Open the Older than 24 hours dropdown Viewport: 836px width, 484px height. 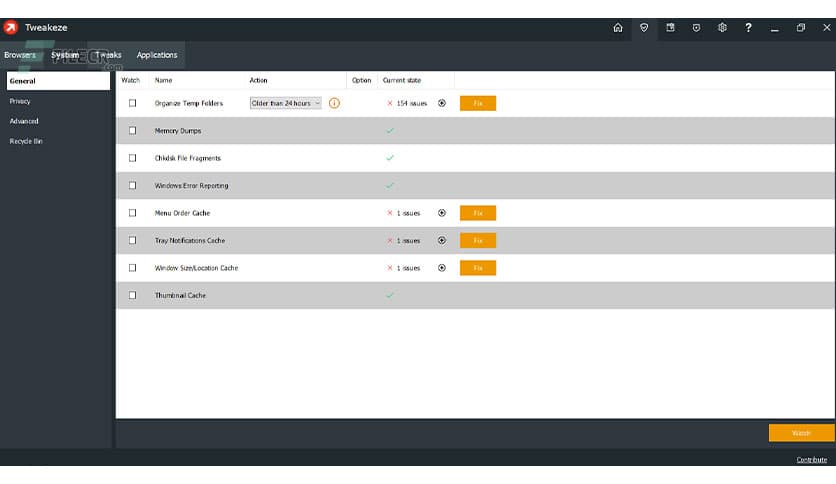[x=286, y=103]
